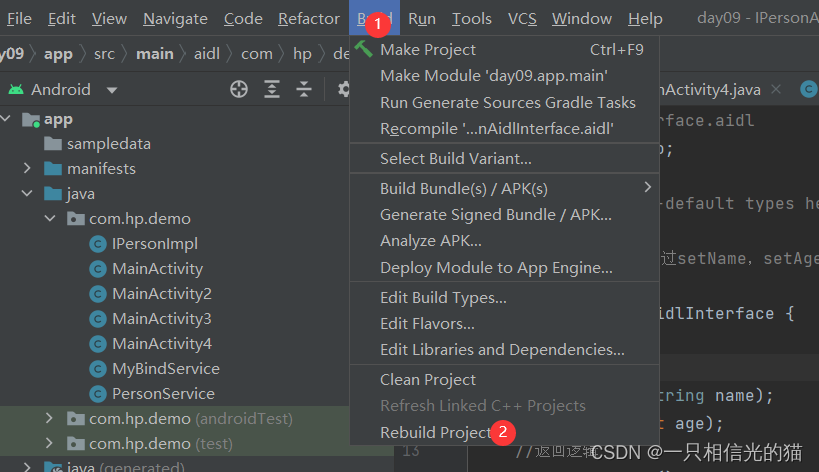
Task: Expand the manifests folder
Action: click(28, 169)
